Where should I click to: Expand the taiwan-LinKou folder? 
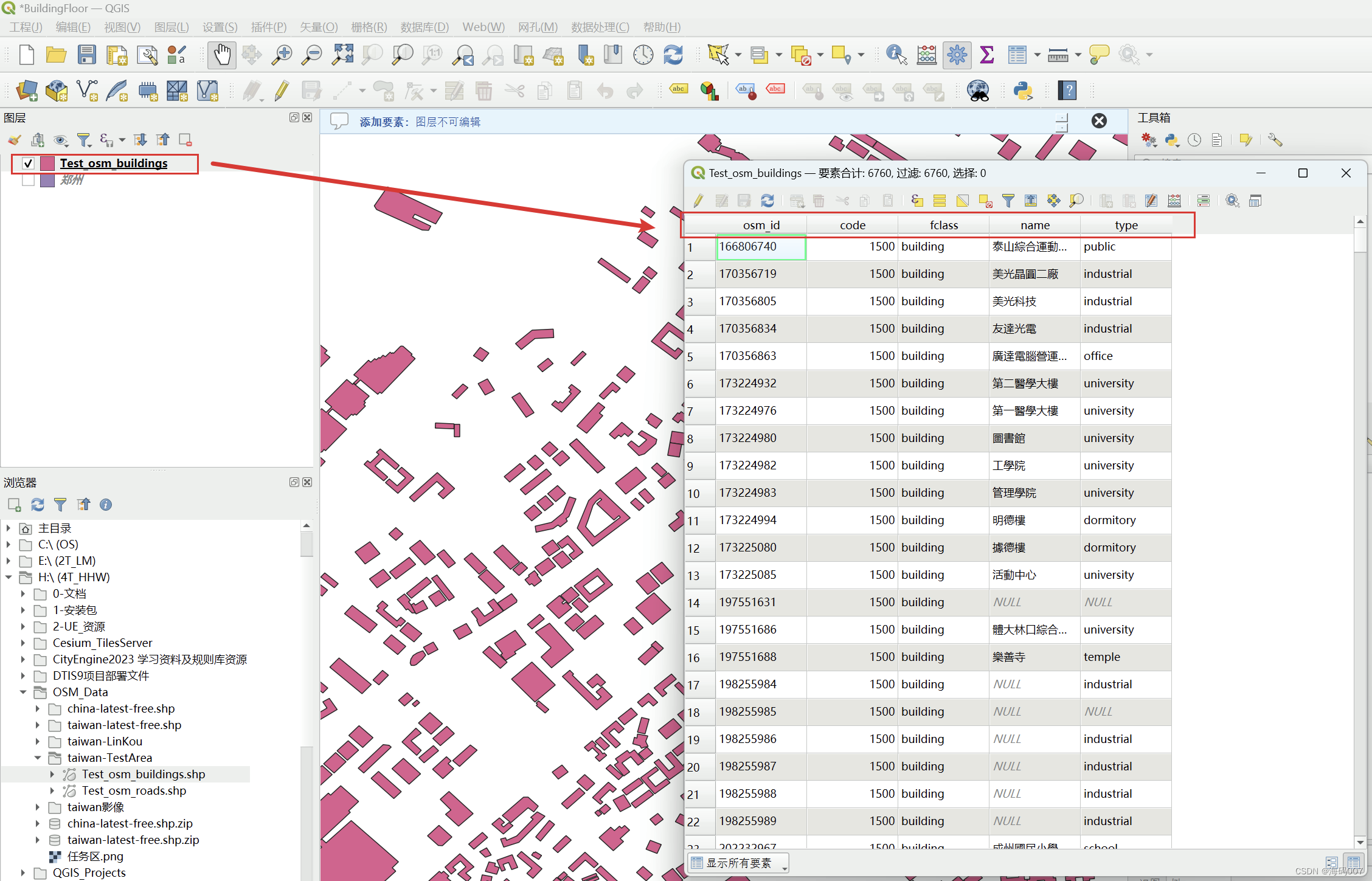pyautogui.click(x=38, y=741)
